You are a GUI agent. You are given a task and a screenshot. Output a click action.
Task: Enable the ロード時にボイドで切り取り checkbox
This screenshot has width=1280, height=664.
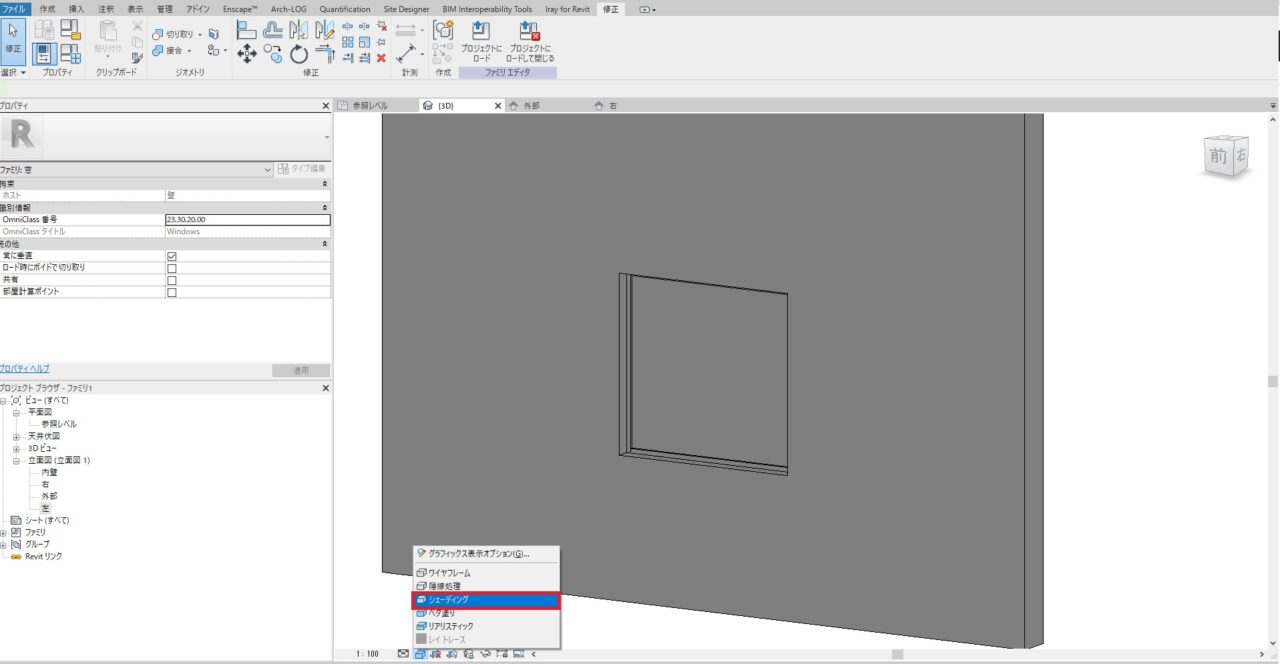(x=171, y=268)
